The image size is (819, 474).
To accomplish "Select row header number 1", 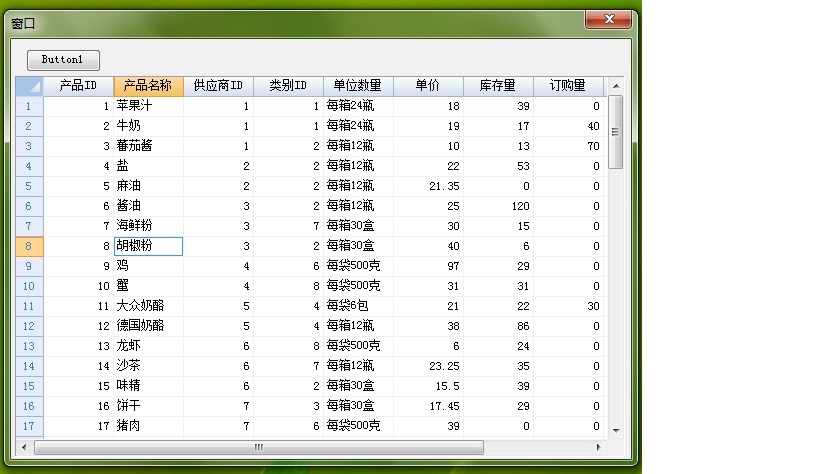I will (x=29, y=106).
